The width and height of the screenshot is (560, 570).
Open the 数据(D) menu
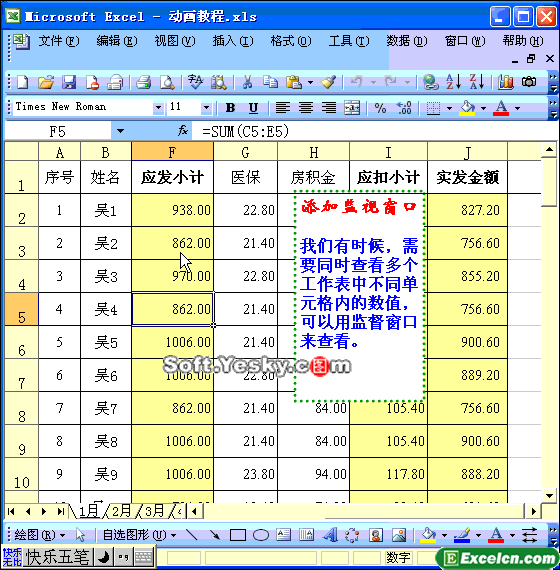click(x=407, y=41)
